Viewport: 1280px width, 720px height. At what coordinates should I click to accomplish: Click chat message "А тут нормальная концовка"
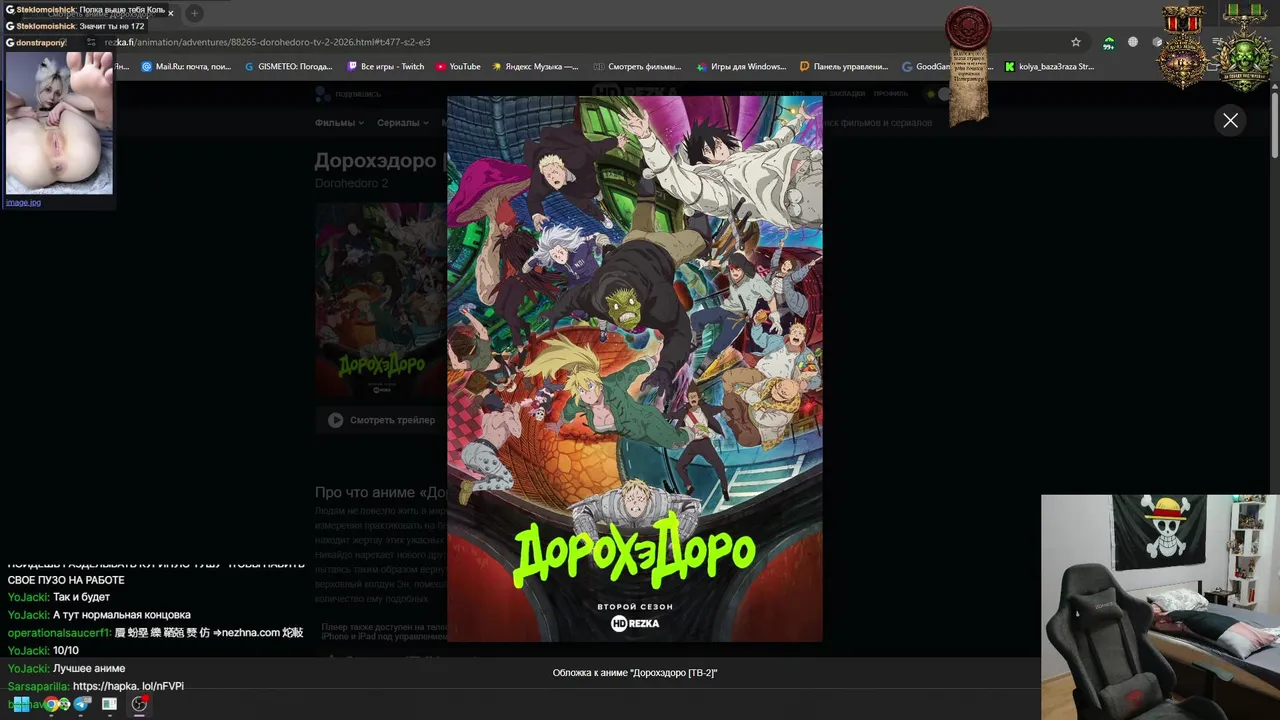point(121,615)
